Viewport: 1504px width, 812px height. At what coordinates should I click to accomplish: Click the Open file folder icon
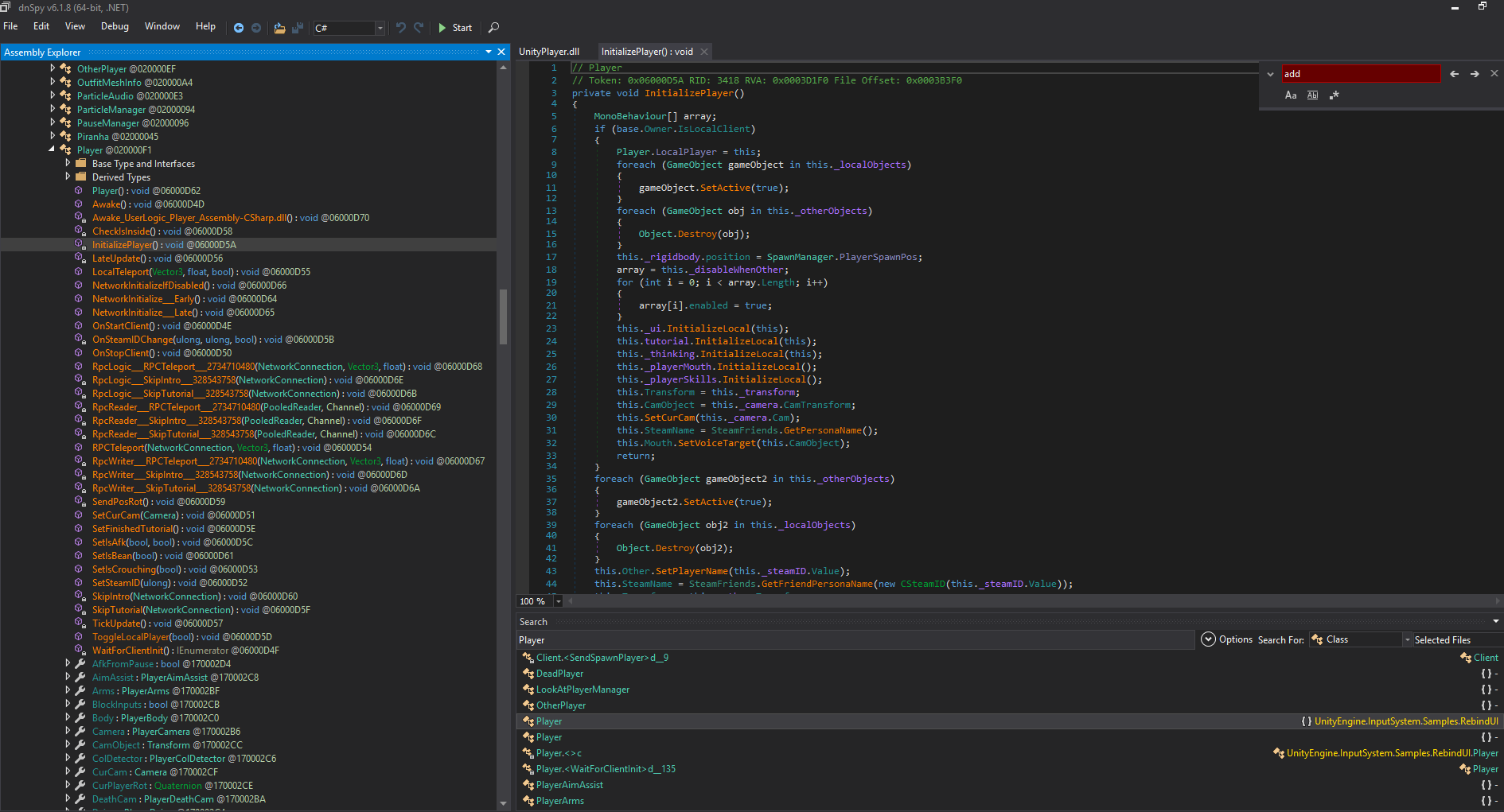pyautogui.click(x=279, y=28)
